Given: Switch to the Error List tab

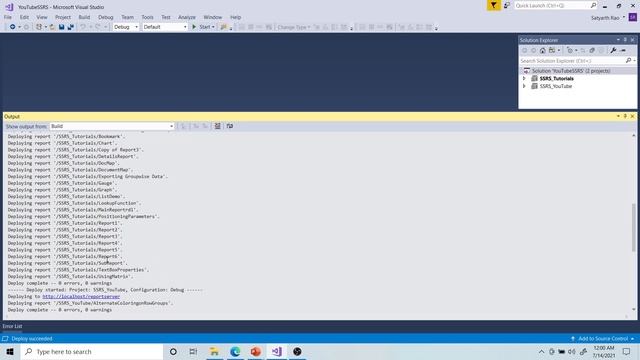Looking at the screenshot, I should click(x=12, y=326).
